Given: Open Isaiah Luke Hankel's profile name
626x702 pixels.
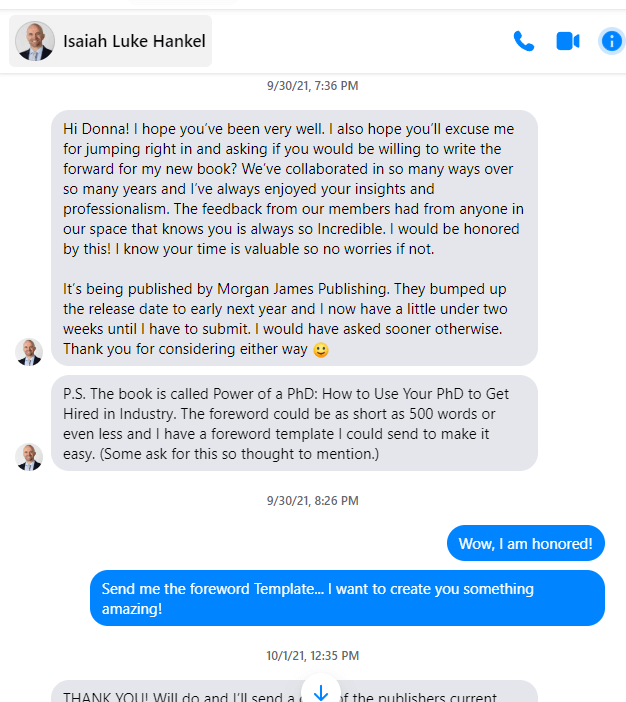Looking at the screenshot, I should tap(134, 41).
